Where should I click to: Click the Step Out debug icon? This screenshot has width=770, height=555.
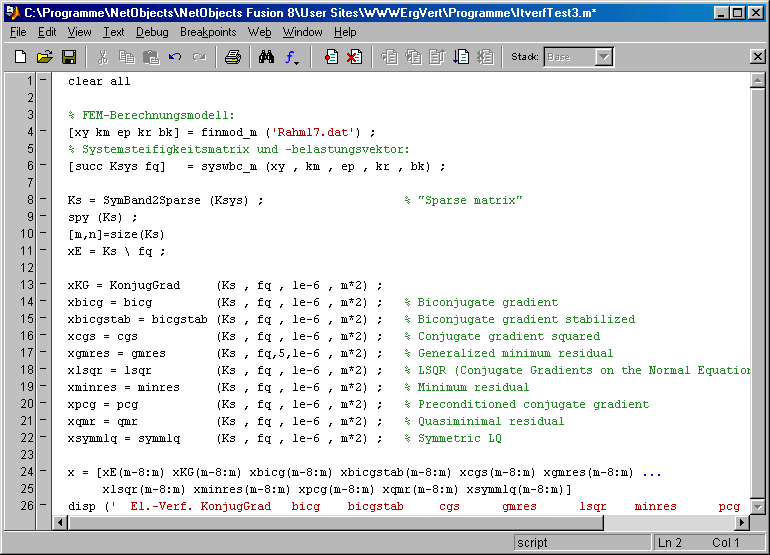[x=437, y=57]
